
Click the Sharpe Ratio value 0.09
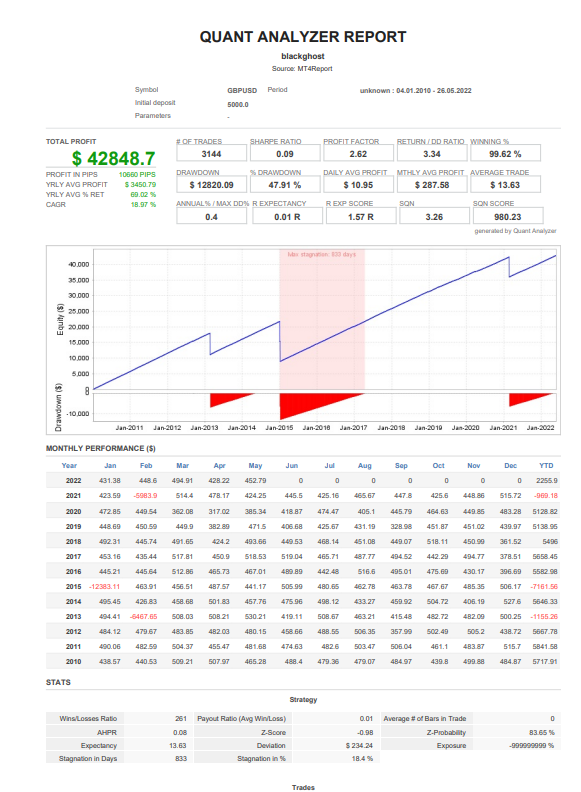coord(285,154)
